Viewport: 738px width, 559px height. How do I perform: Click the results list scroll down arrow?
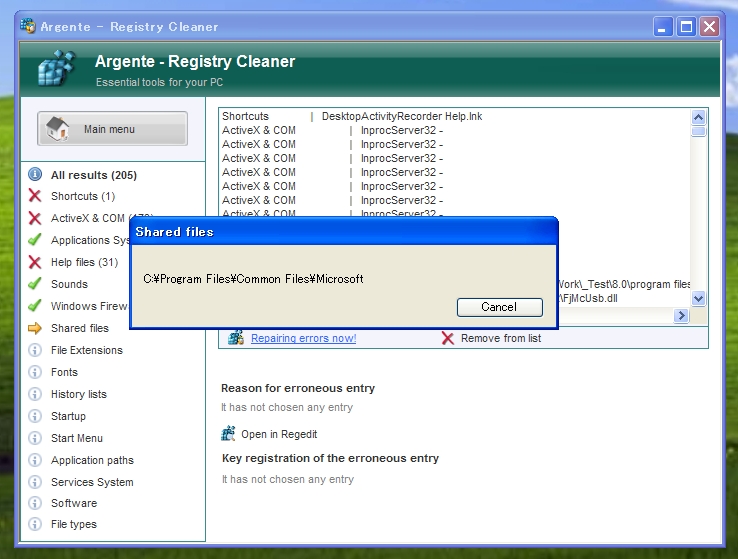tap(698, 298)
